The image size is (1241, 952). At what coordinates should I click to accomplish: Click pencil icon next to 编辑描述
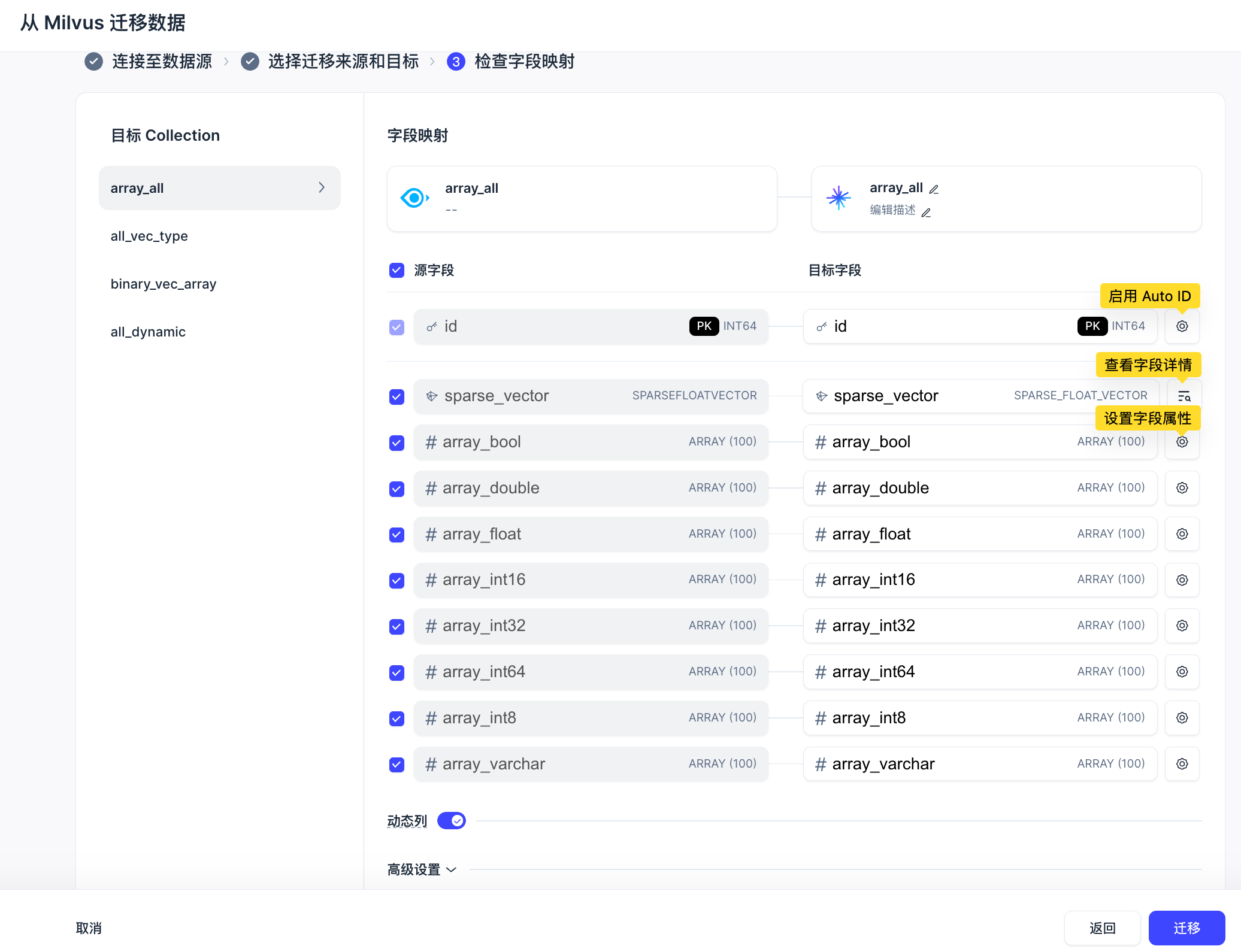pyautogui.click(x=926, y=213)
